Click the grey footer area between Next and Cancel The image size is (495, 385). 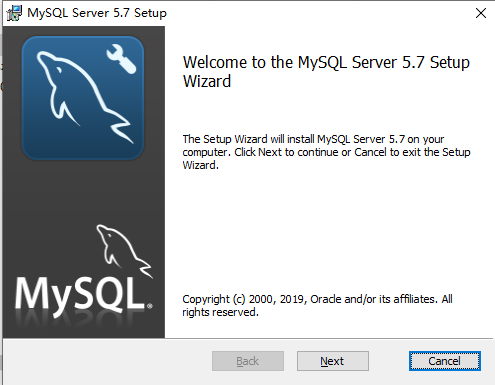click(x=389, y=361)
